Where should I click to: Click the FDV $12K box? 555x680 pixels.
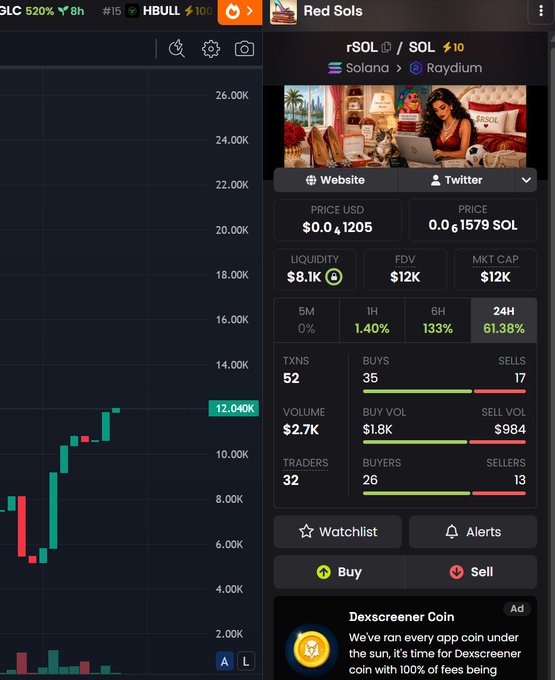click(405, 269)
